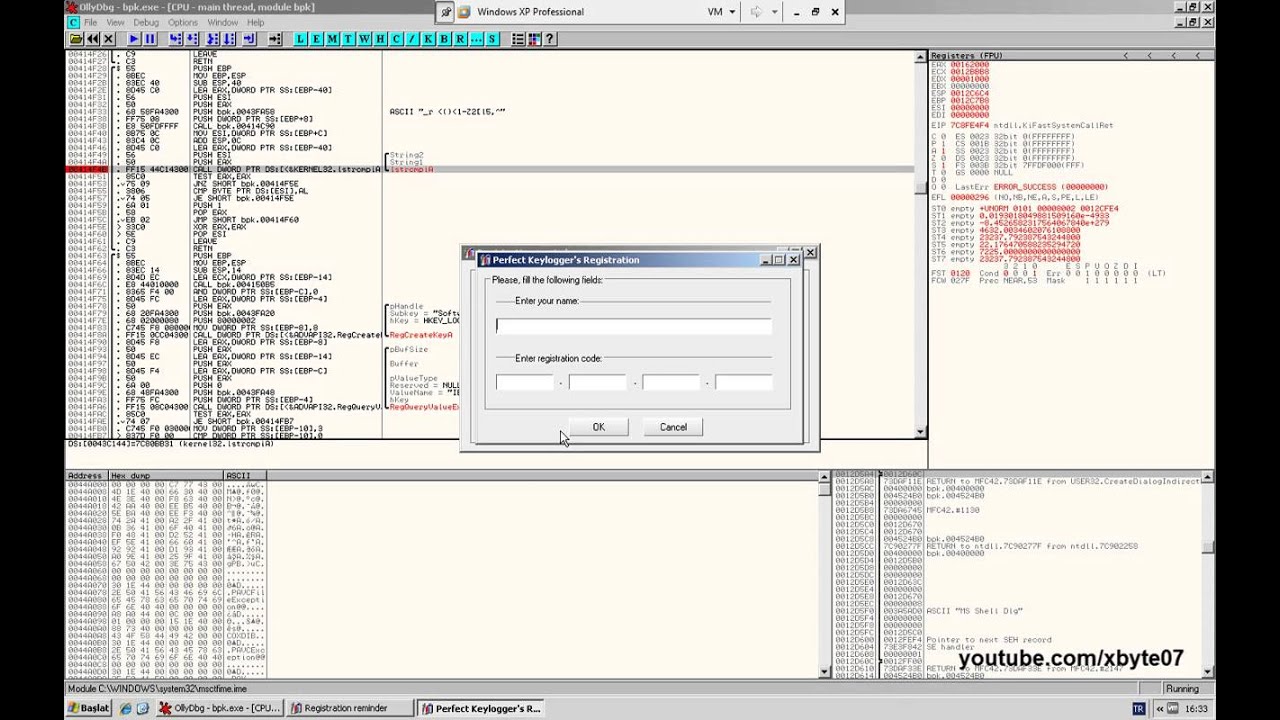The height and width of the screenshot is (720, 1280).
Task: Open a file with the OllyDbg folder icon
Action: click(76, 39)
